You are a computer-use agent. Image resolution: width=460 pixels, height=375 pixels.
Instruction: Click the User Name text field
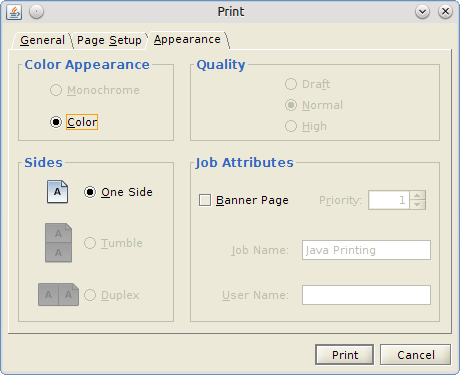[366, 295]
